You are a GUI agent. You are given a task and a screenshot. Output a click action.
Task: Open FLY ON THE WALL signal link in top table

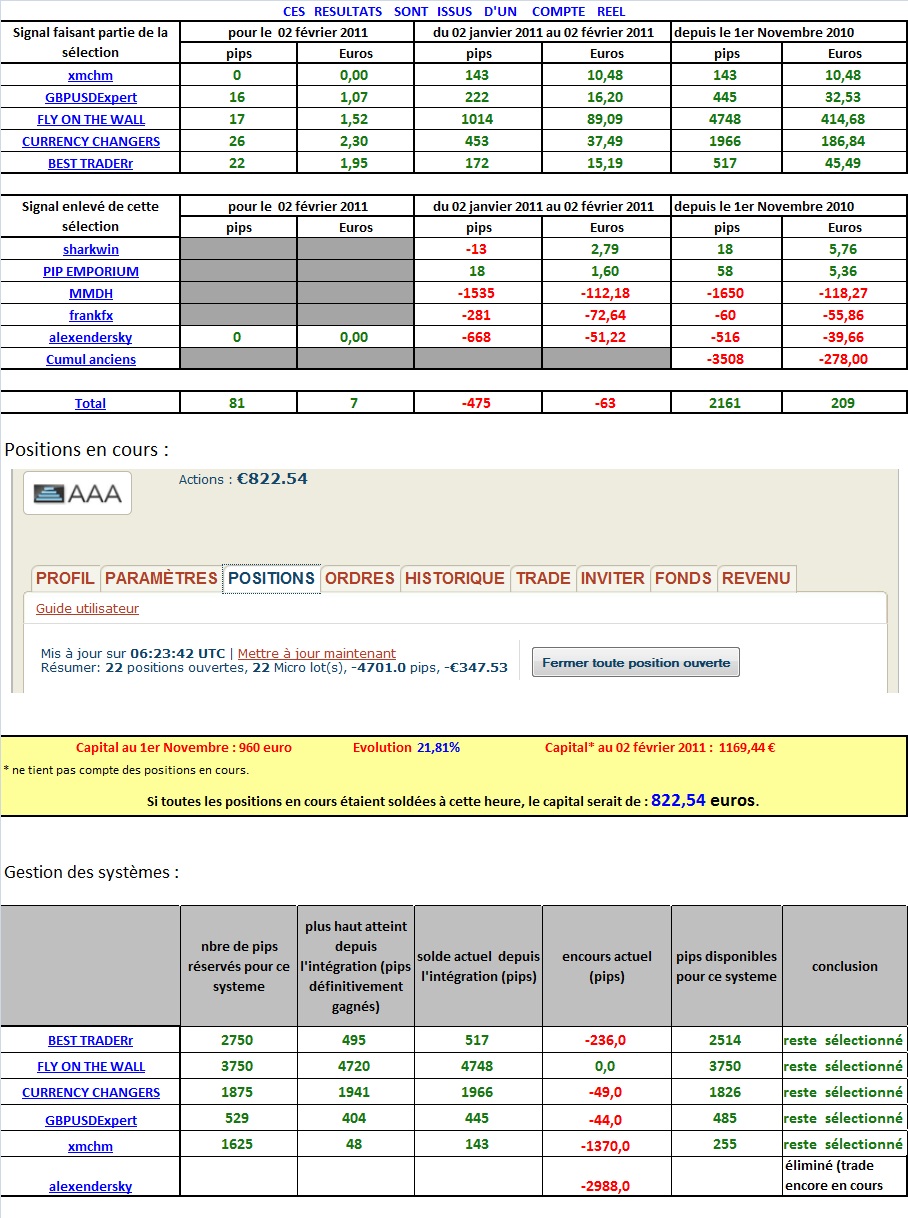coord(91,119)
